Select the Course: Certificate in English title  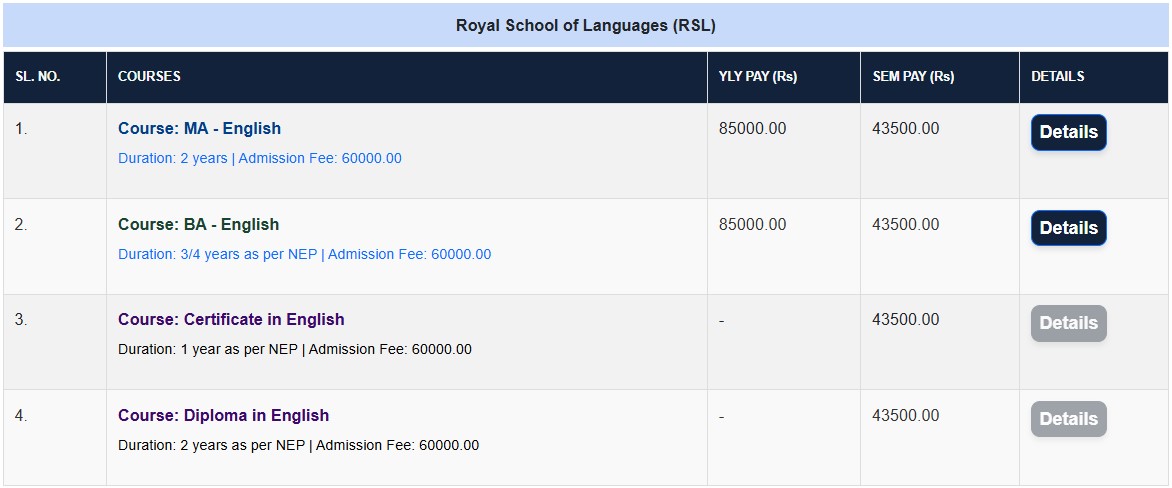(x=231, y=319)
